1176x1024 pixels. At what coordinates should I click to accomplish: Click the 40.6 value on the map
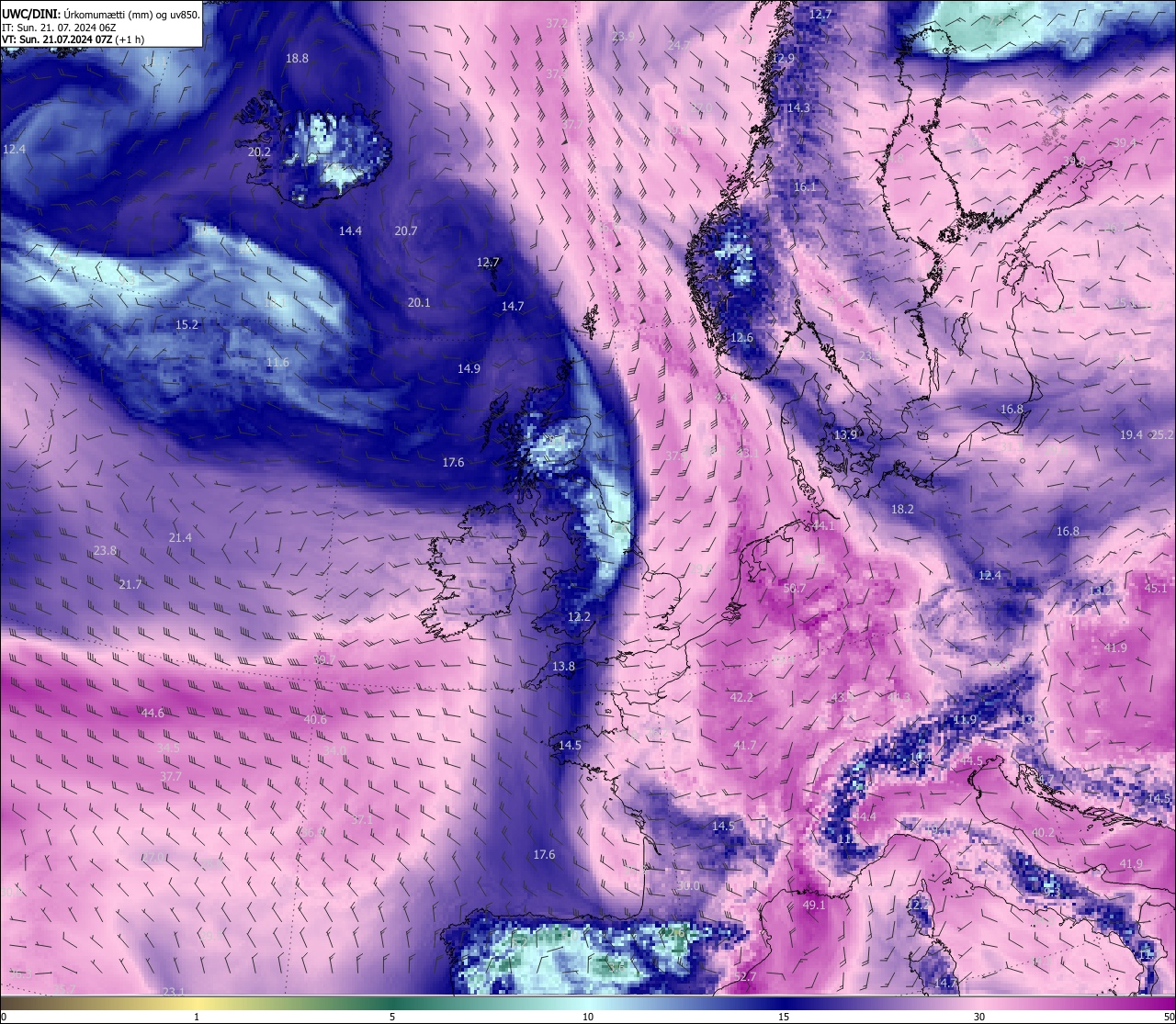coord(315,719)
